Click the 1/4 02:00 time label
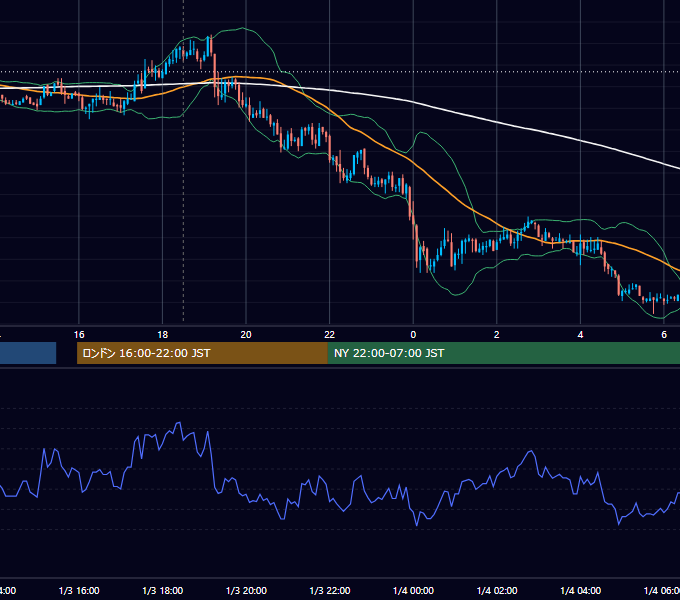The height and width of the screenshot is (600, 680). pyautogui.click(x=497, y=590)
